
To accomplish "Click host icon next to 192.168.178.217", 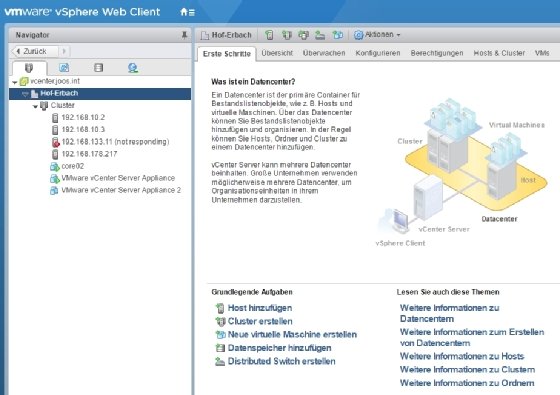I will click(55, 154).
